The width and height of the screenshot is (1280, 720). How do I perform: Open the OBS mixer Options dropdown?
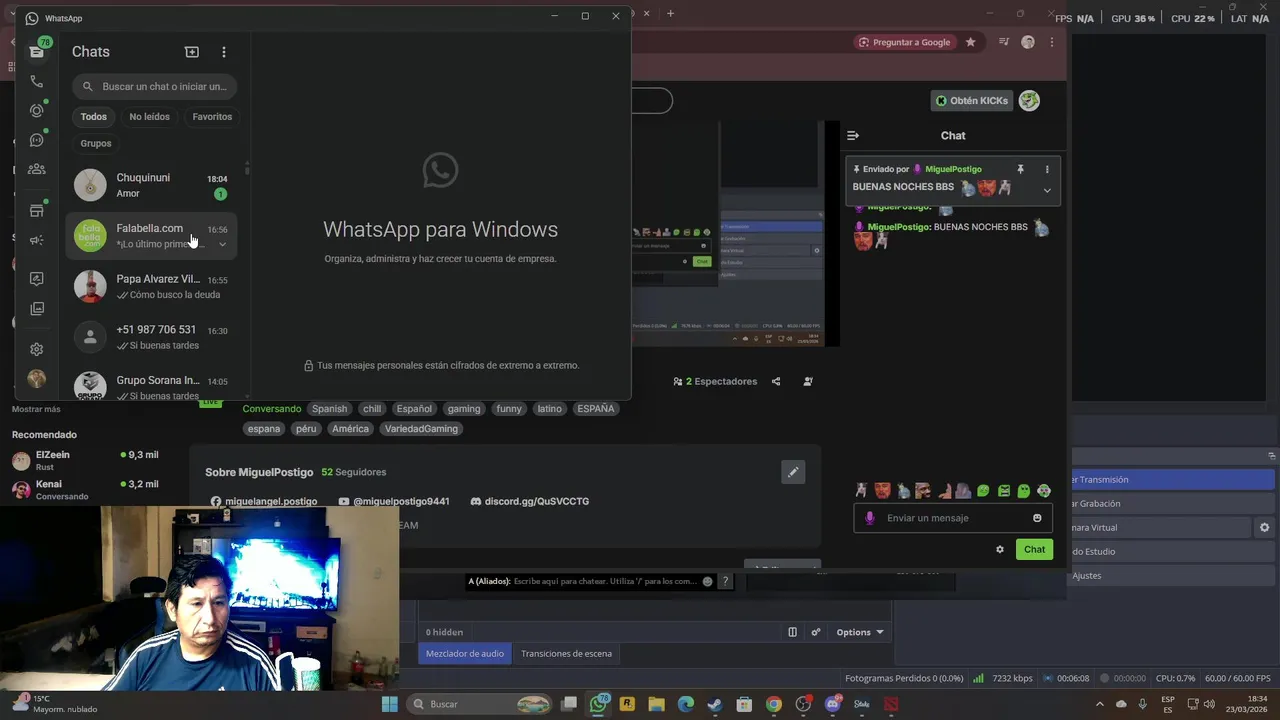click(860, 632)
